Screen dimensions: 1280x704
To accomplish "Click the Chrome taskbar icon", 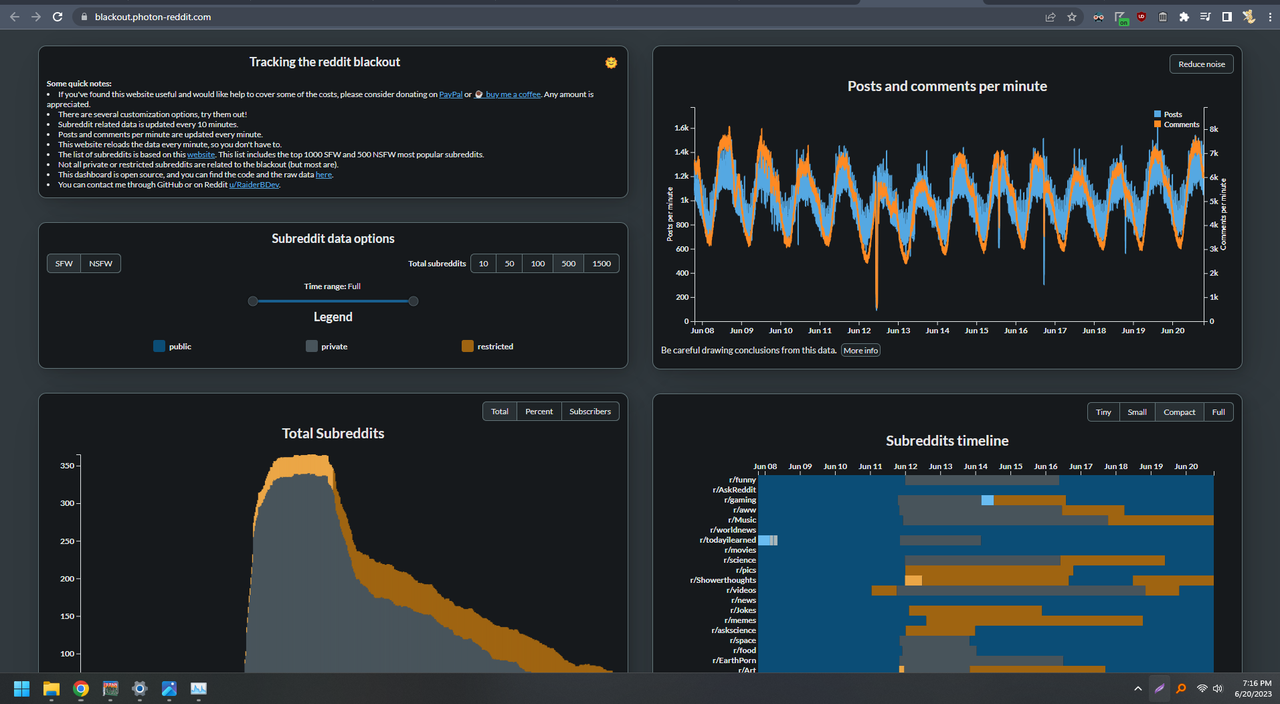I will tap(81, 688).
